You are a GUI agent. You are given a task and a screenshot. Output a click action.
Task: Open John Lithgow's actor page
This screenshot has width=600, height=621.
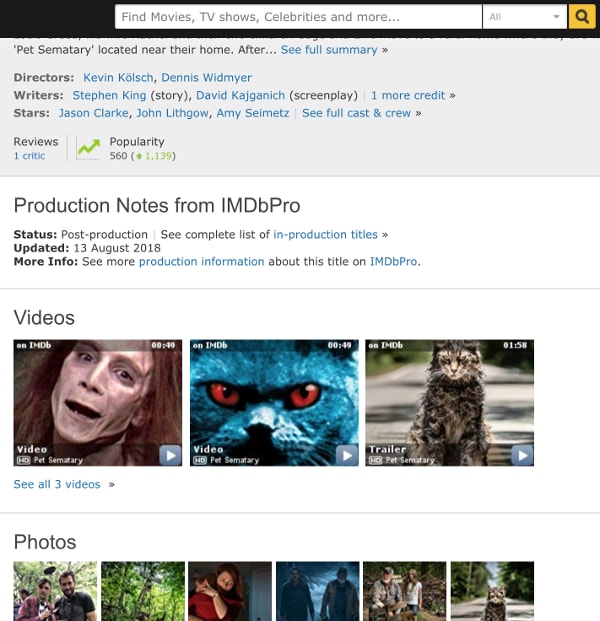coord(172,113)
